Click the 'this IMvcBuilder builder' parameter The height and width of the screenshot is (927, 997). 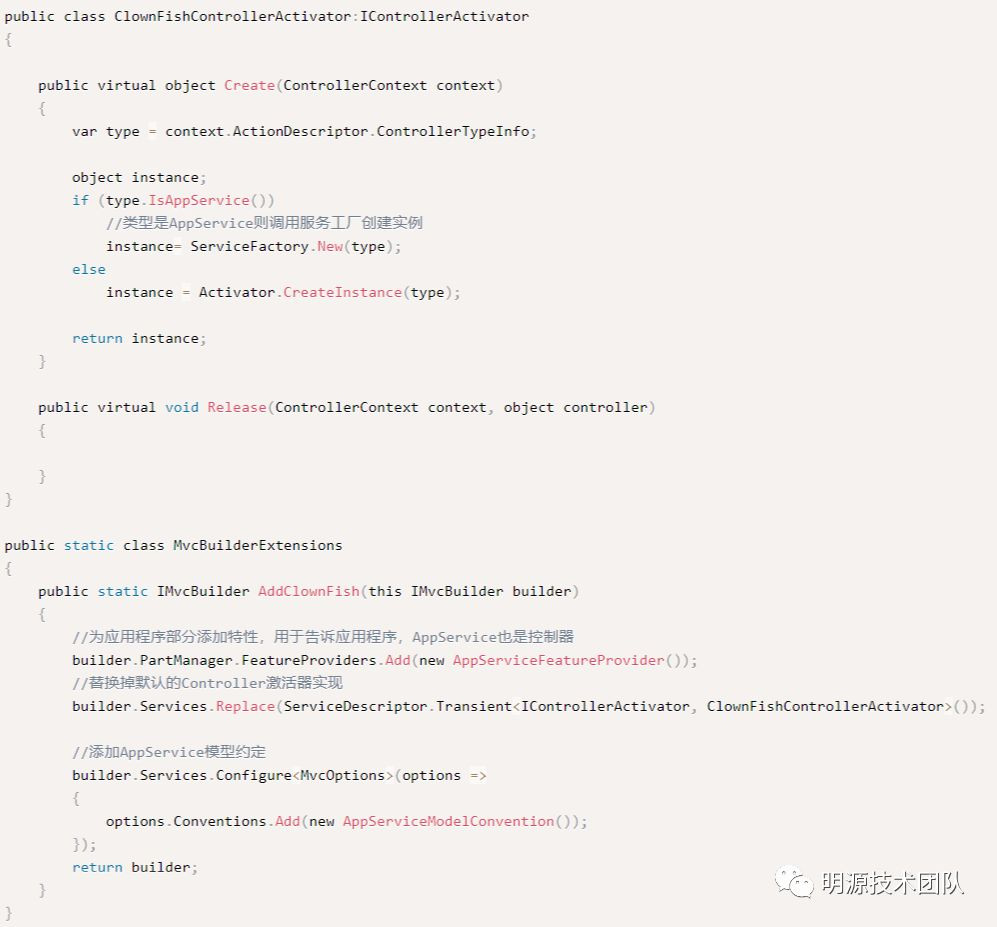click(x=470, y=591)
